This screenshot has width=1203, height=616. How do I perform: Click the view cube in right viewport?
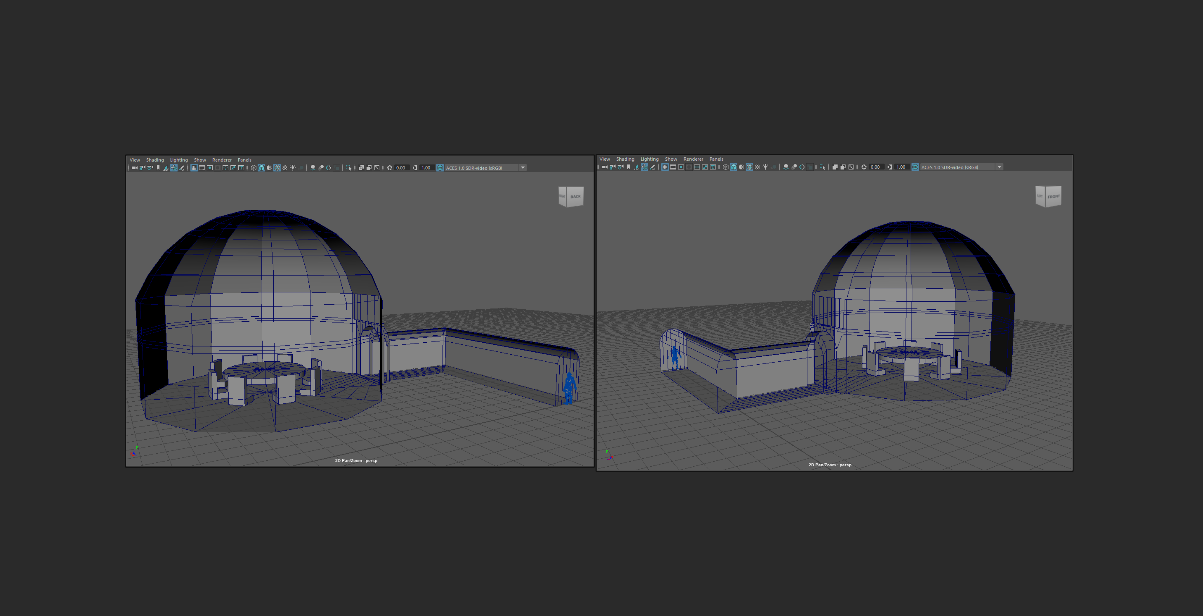click(x=1047, y=196)
